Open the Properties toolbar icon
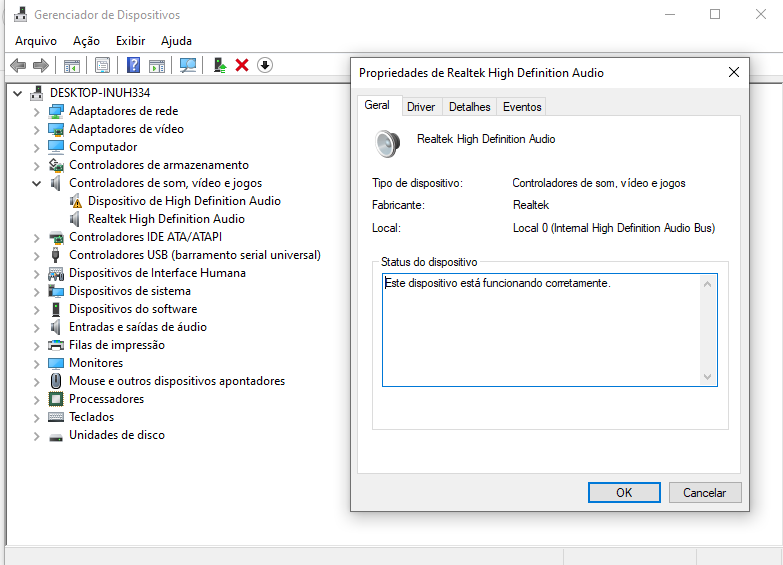Viewport: 783px width, 565px height. point(102,65)
